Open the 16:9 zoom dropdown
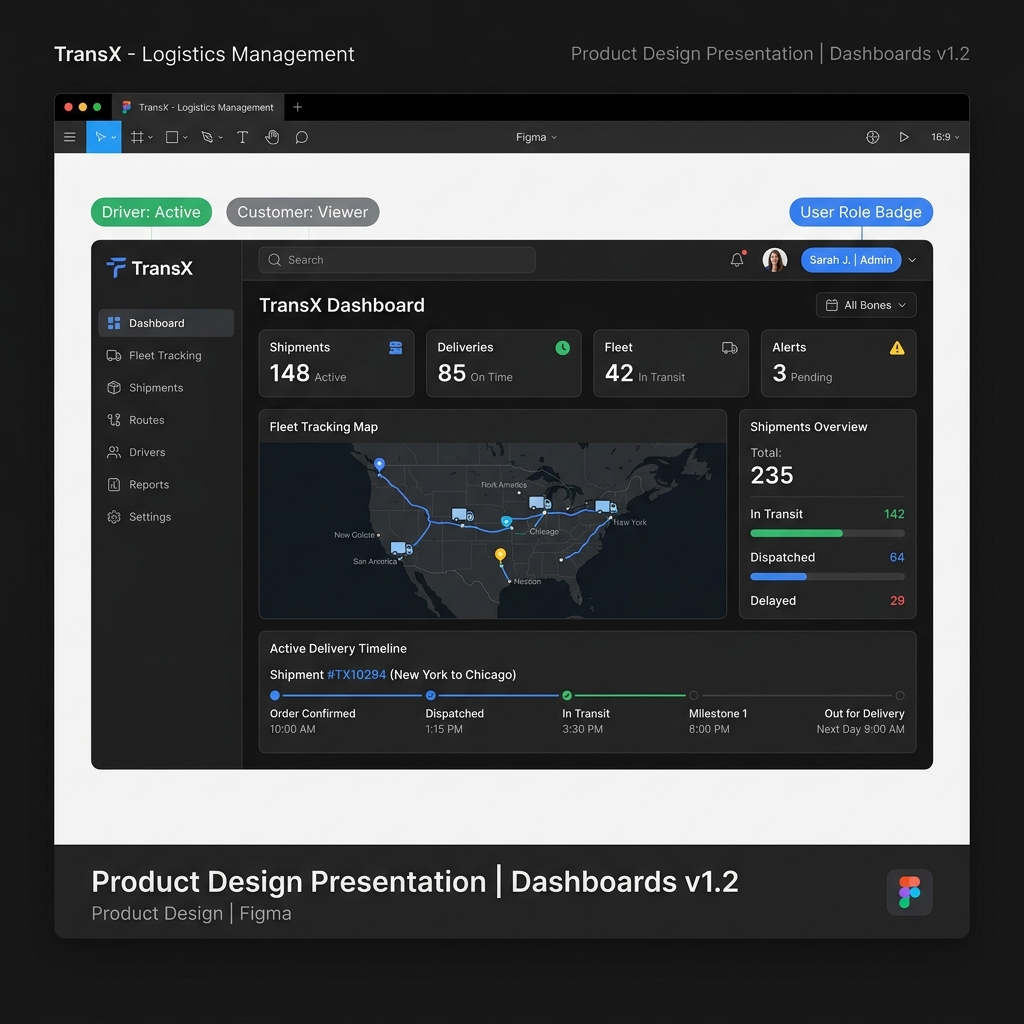The width and height of the screenshot is (1024, 1024). pos(945,137)
